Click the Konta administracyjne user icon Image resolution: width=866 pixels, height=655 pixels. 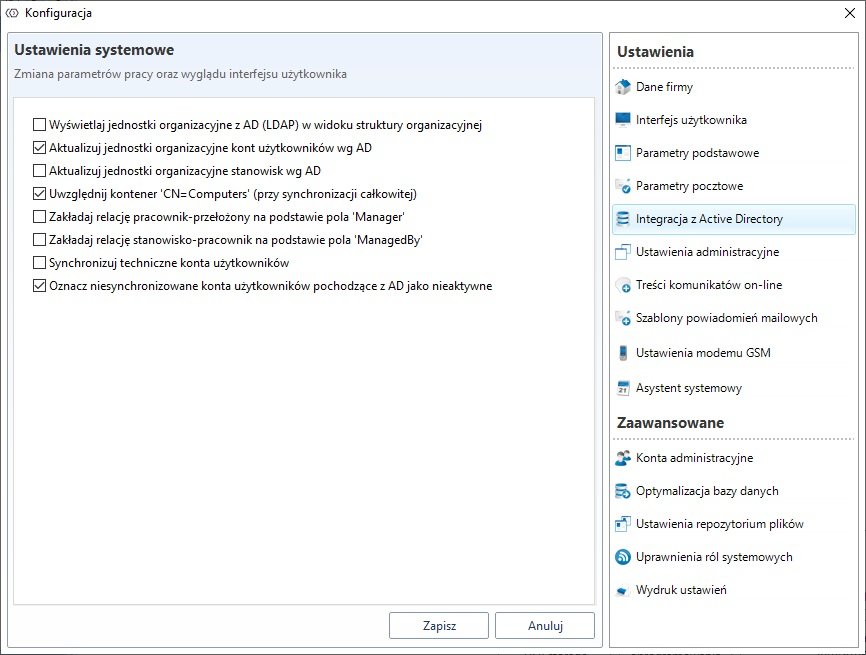pyautogui.click(x=623, y=458)
